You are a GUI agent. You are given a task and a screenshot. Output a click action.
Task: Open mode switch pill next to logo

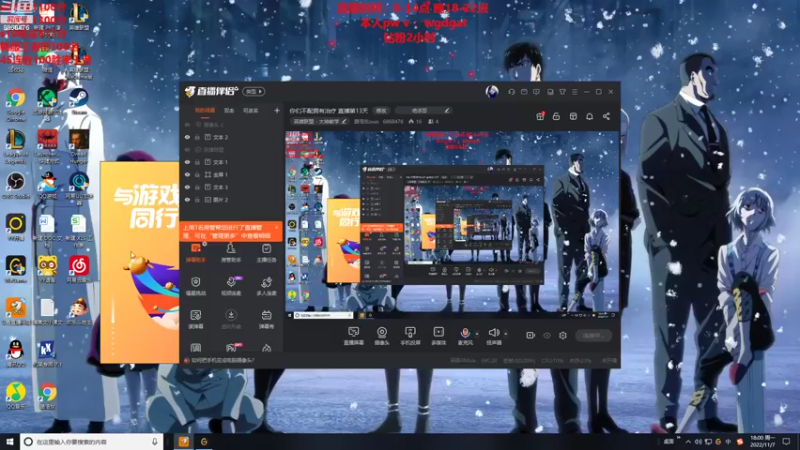point(254,91)
